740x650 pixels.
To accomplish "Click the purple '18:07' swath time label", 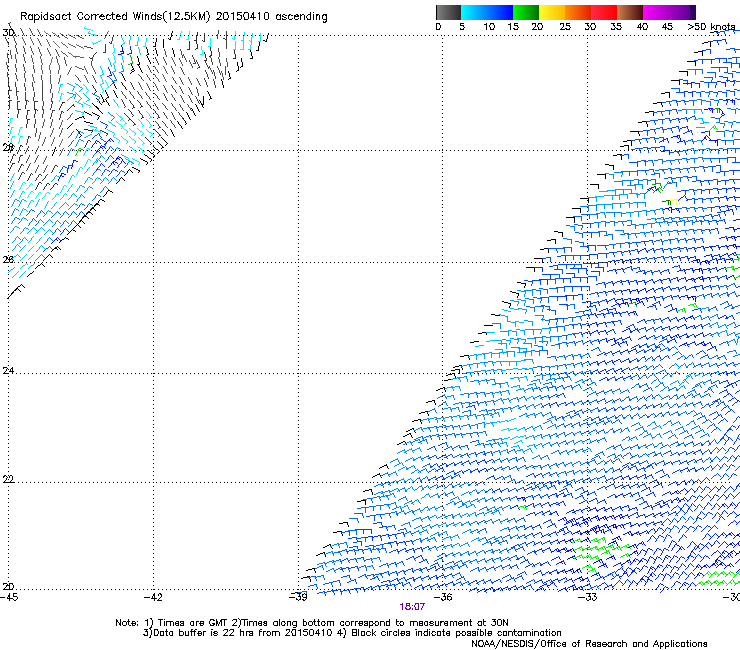I will (x=412, y=607).
